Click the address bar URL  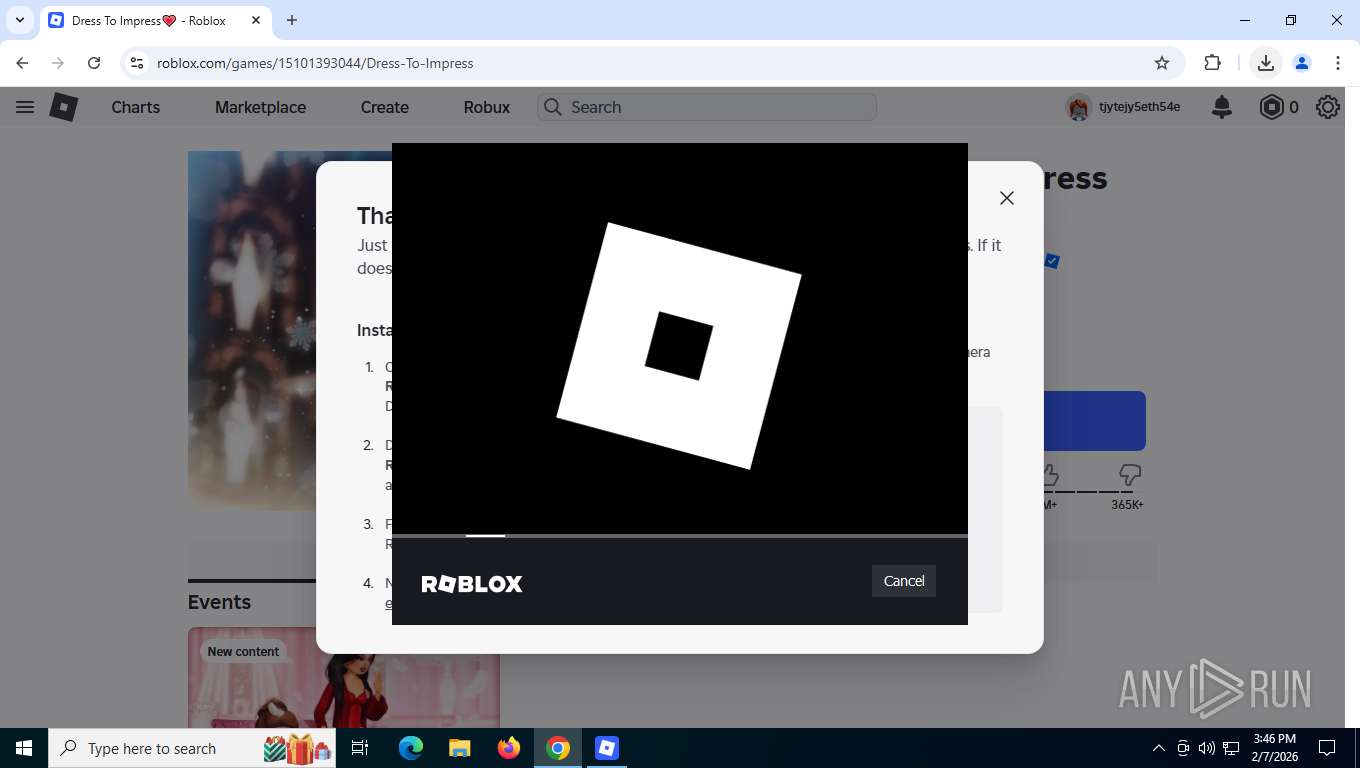[315, 63]
